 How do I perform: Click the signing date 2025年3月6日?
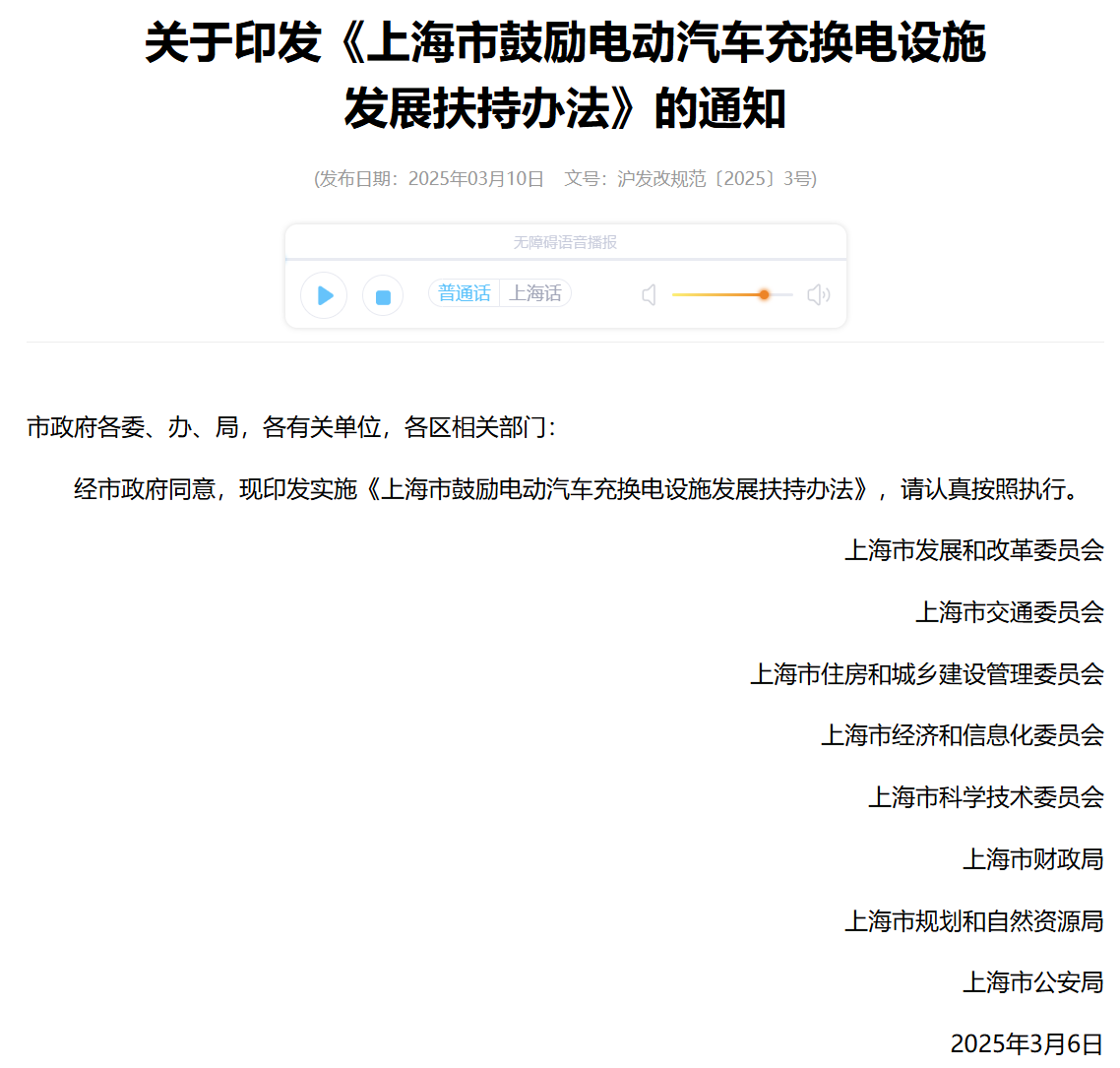point(1027,1043)
